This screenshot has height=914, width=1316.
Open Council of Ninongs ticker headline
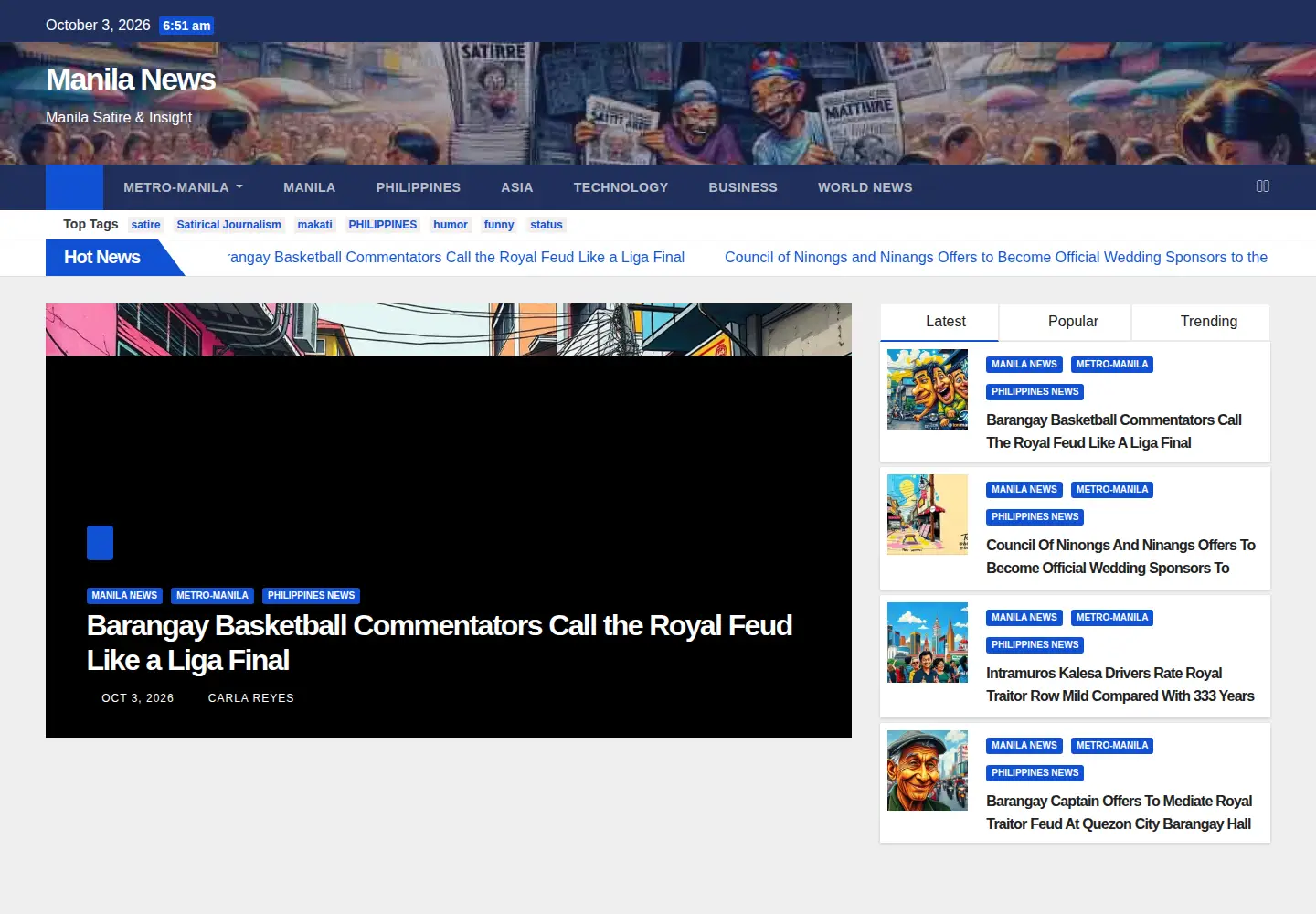[996, 258]
